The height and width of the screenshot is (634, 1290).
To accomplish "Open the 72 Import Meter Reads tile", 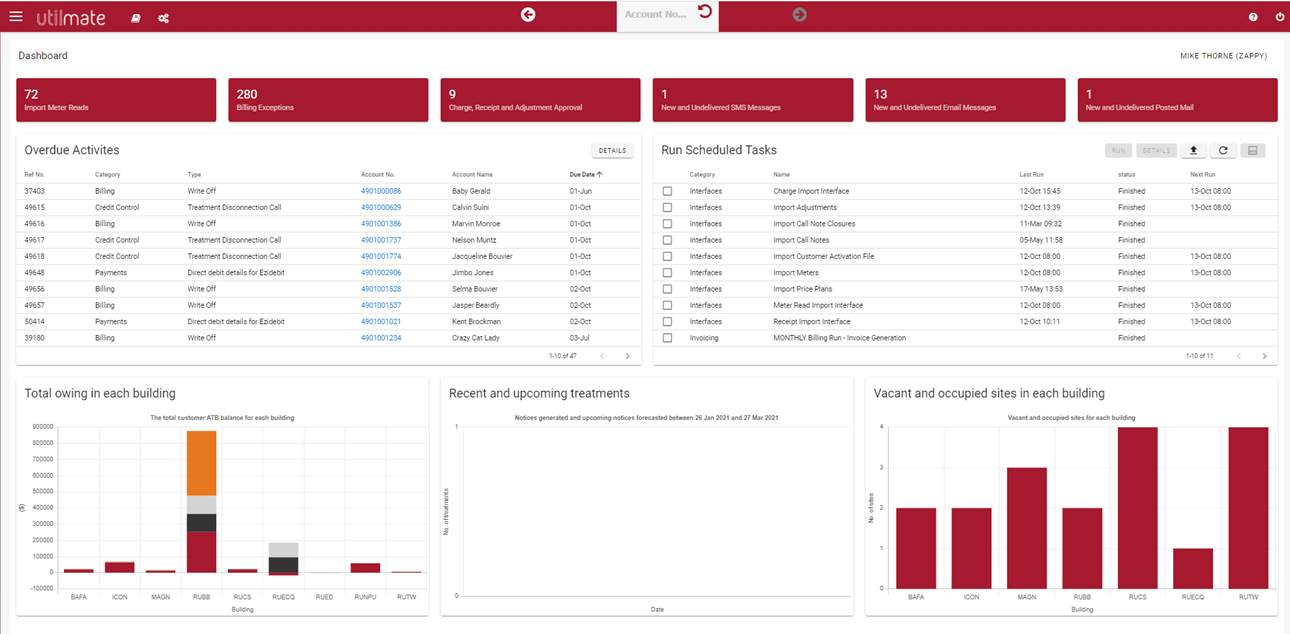I will click(116, 100).
